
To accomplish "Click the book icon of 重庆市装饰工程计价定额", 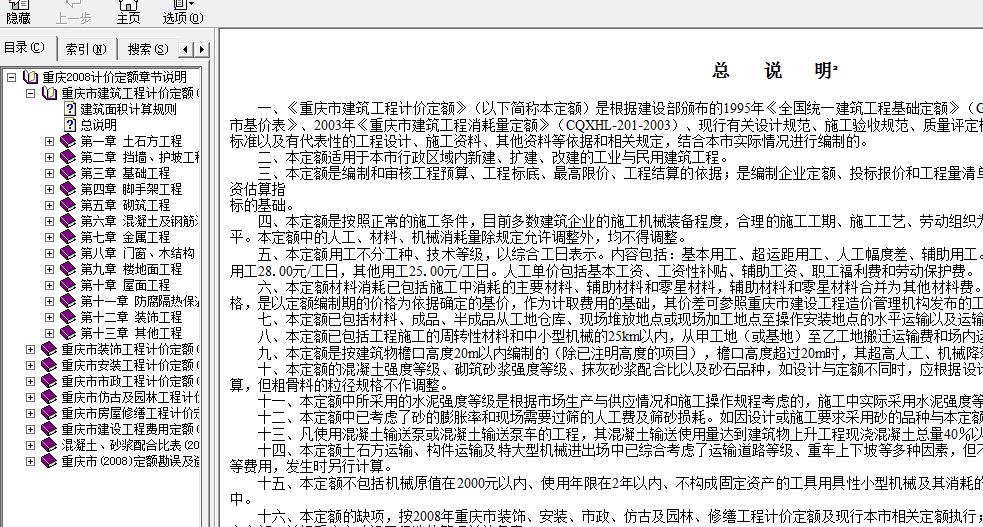I will [x=49, y=349].
